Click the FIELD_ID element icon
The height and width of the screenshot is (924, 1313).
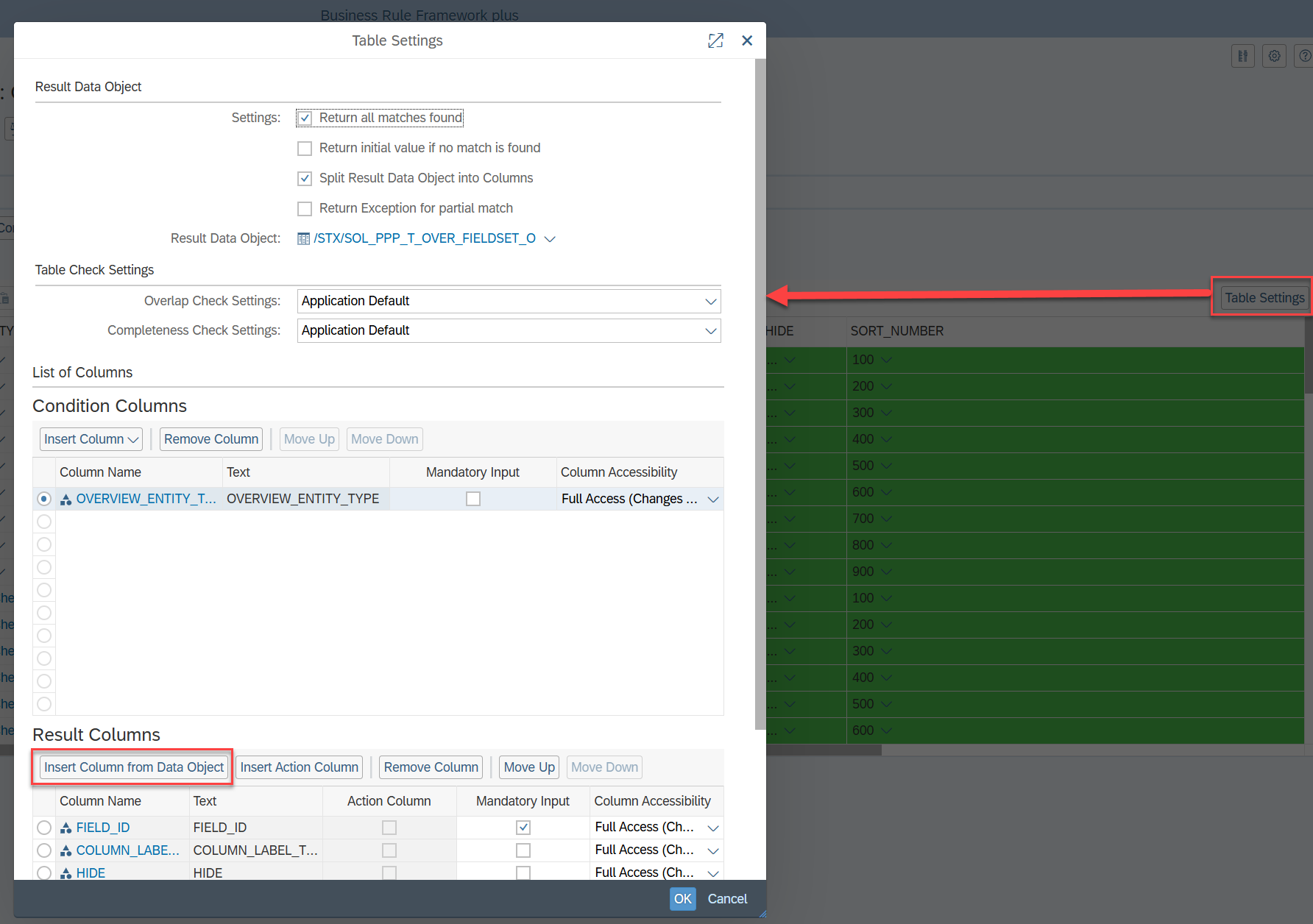[x=66, y=828]
